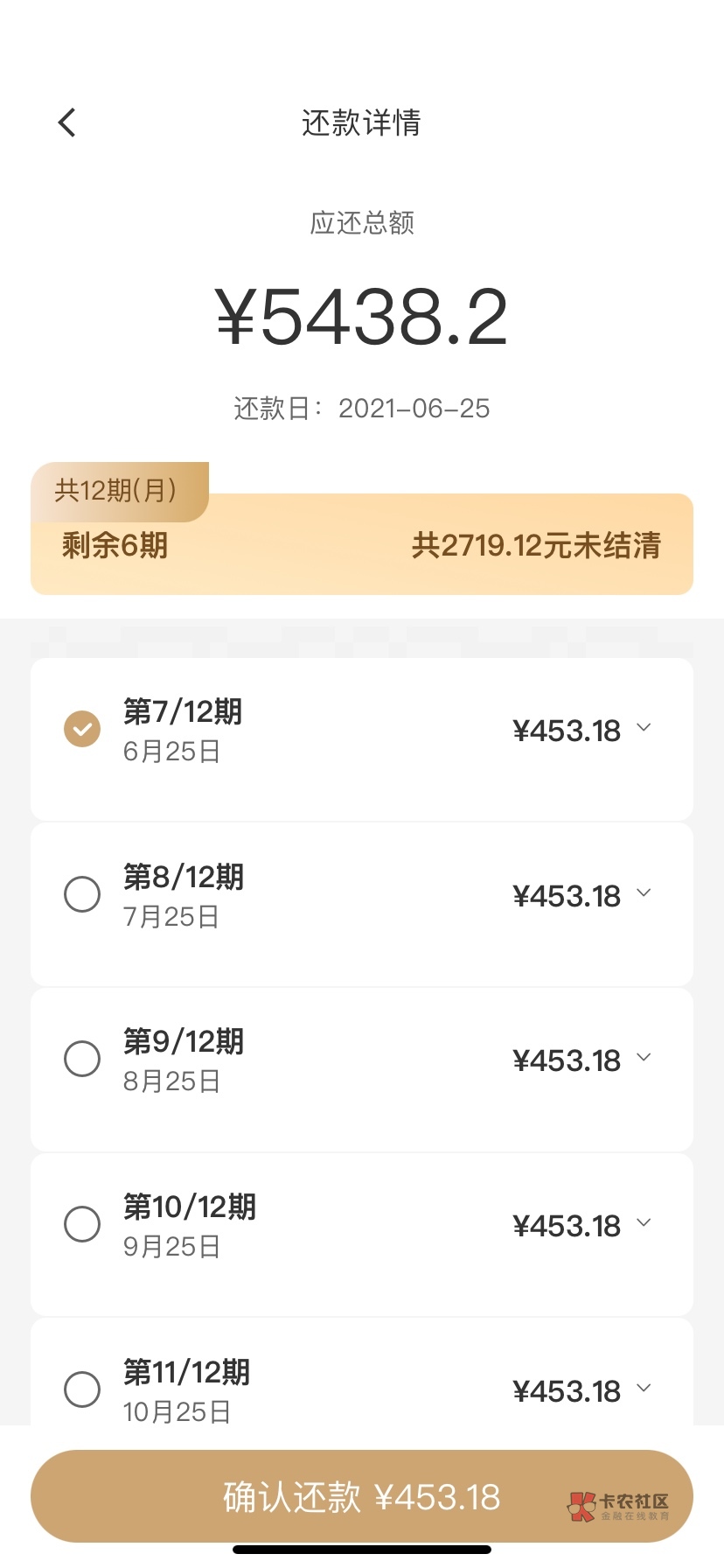Tap the 卡农社区 watermark logo
The height and width of the screenshot is (1568, 724).
pyautogui.click(x=619, y=1506)
